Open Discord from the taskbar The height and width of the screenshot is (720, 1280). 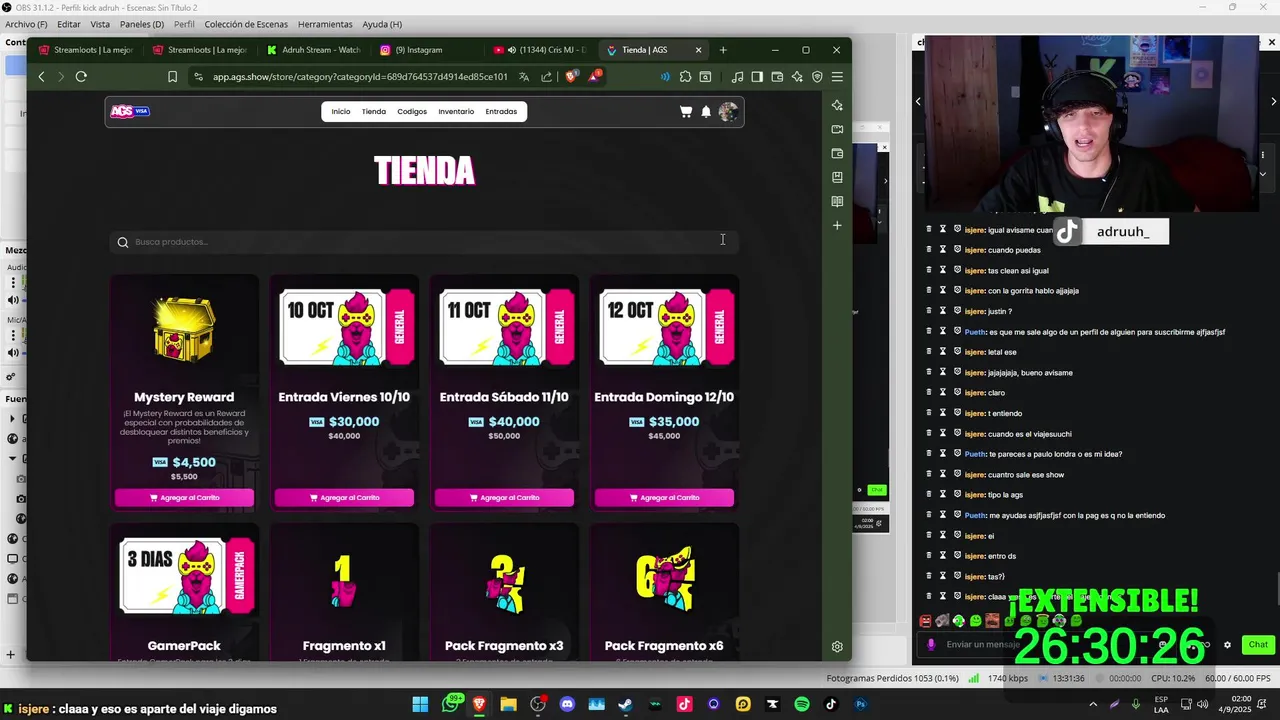[x=567, y=704]
